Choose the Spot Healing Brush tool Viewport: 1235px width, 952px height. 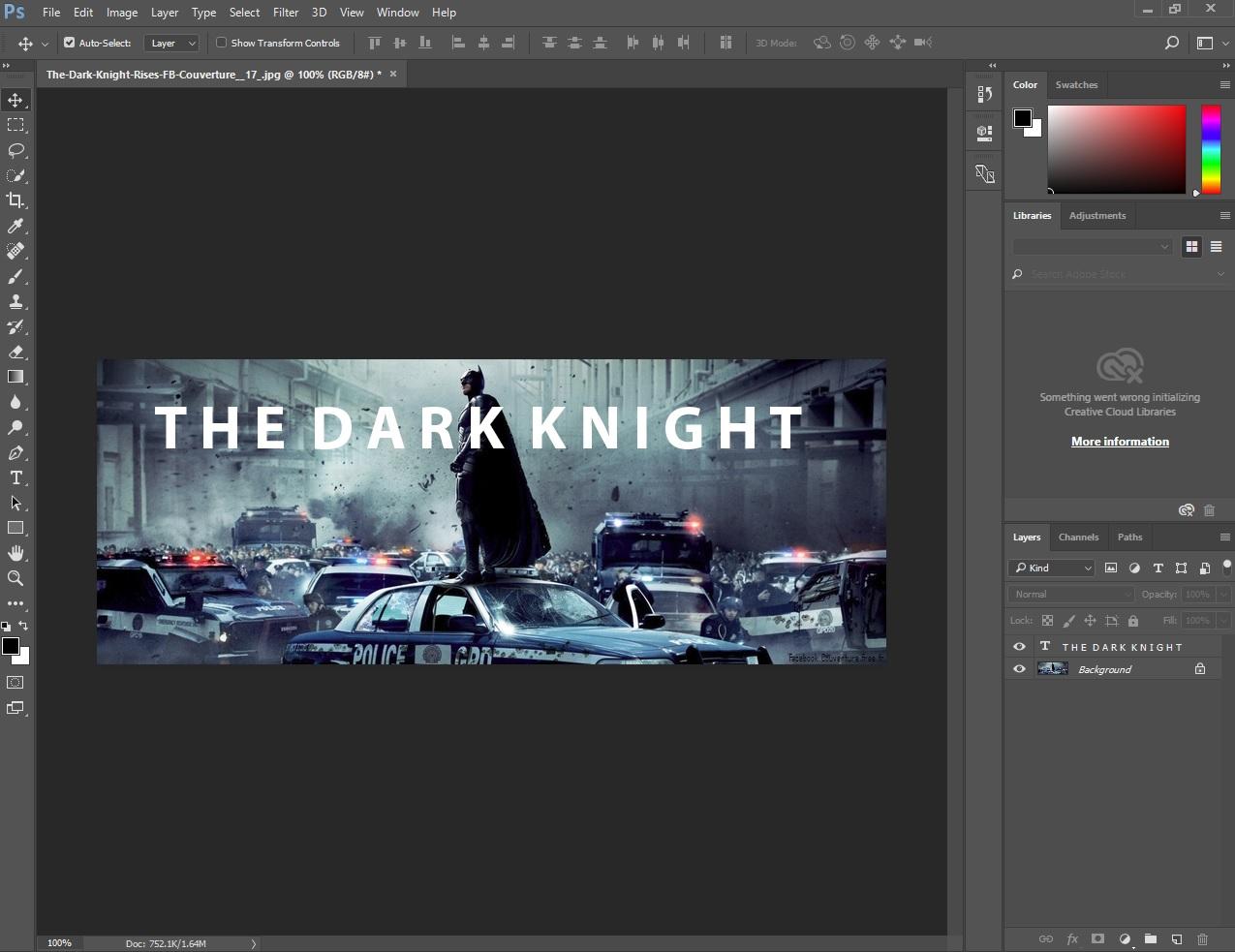click(x=15, y=251)
